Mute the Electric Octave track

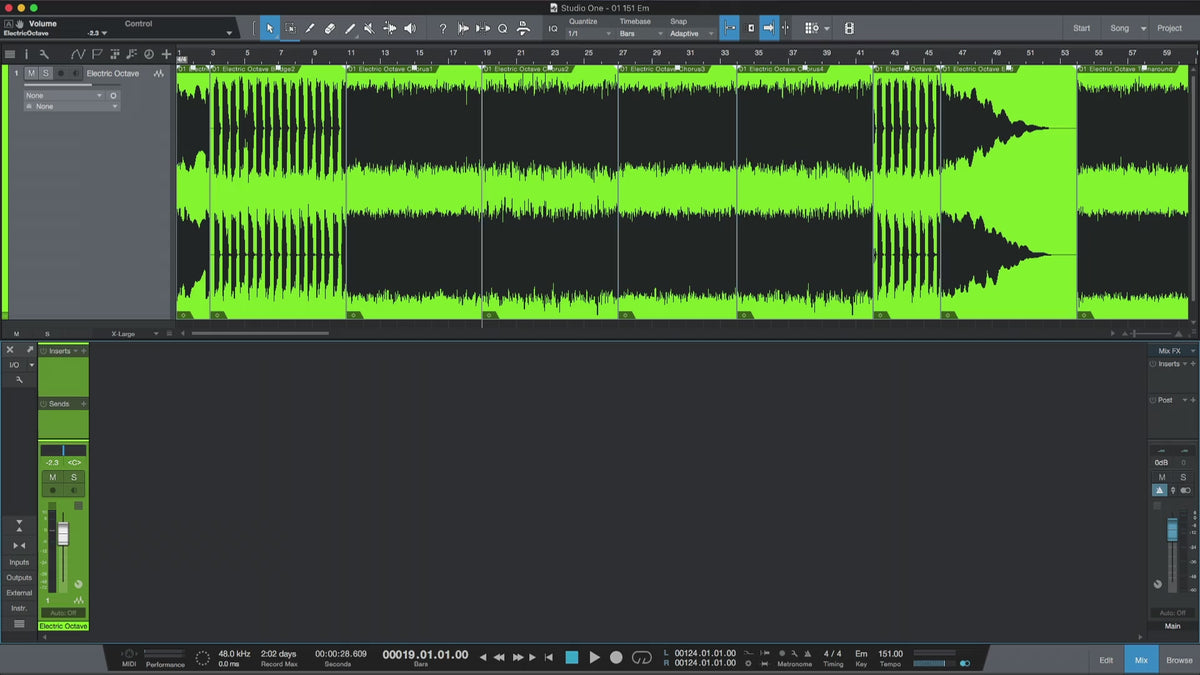point(32,74)
